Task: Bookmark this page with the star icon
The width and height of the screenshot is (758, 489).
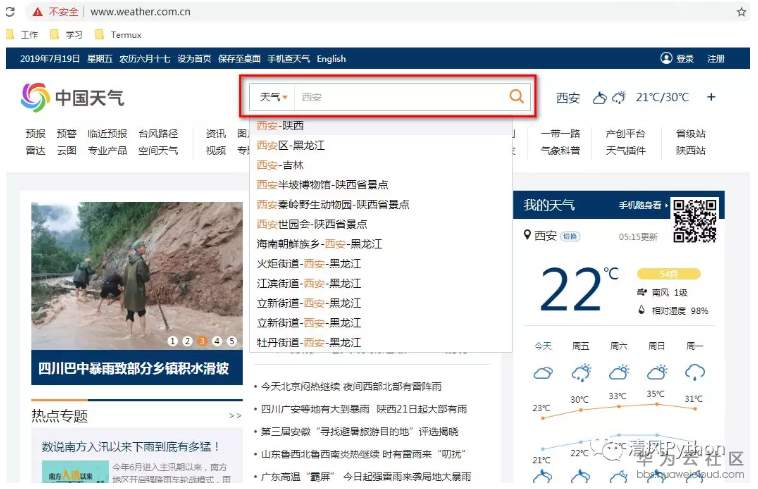Action: click(741, 12)
